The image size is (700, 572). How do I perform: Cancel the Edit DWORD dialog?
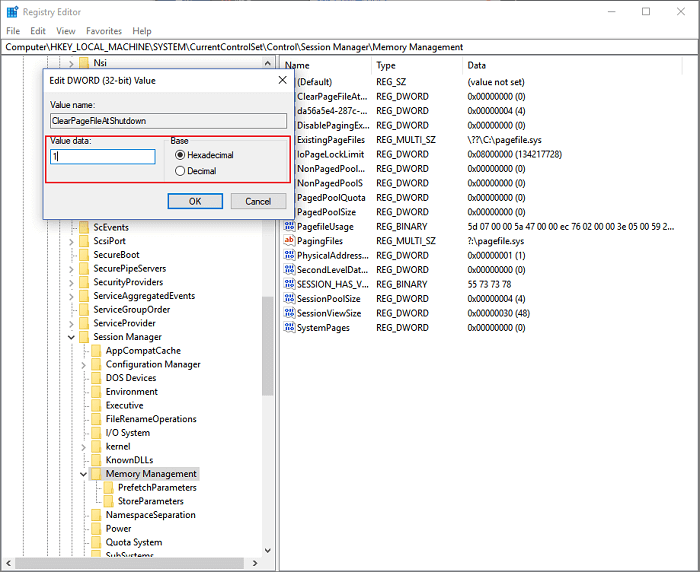pyautogui.click(x=258, y=201)
